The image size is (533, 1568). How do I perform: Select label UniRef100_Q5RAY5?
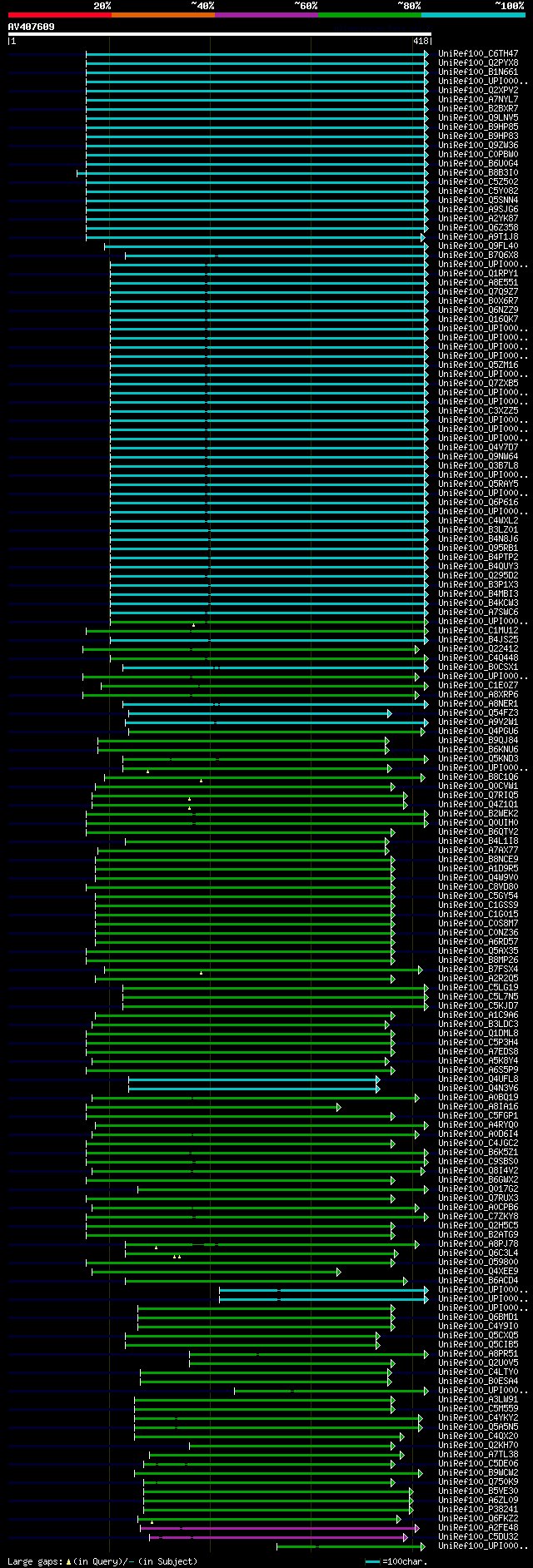click(478, 484)
